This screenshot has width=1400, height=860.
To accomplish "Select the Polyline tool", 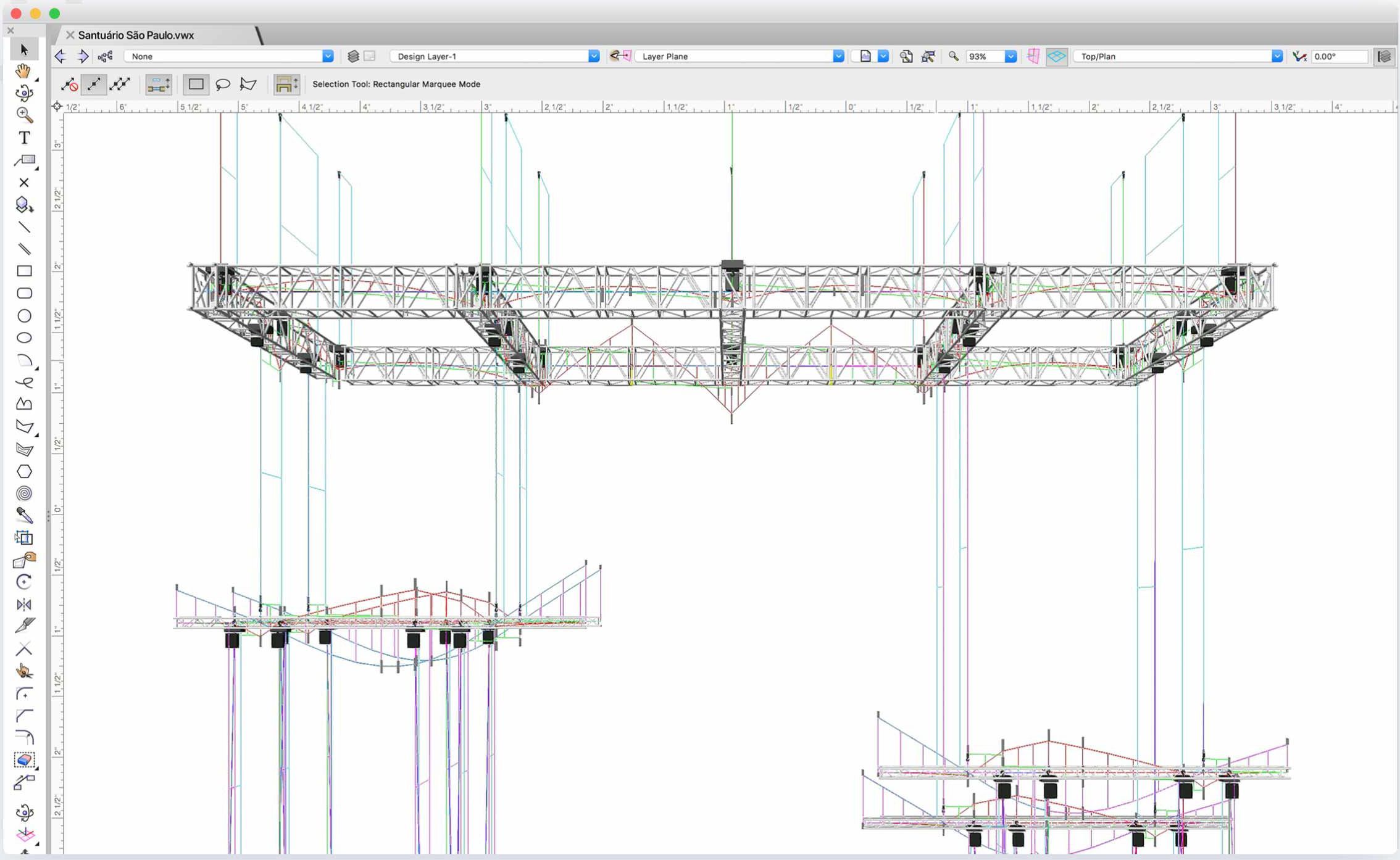I will tap(24, 405).
